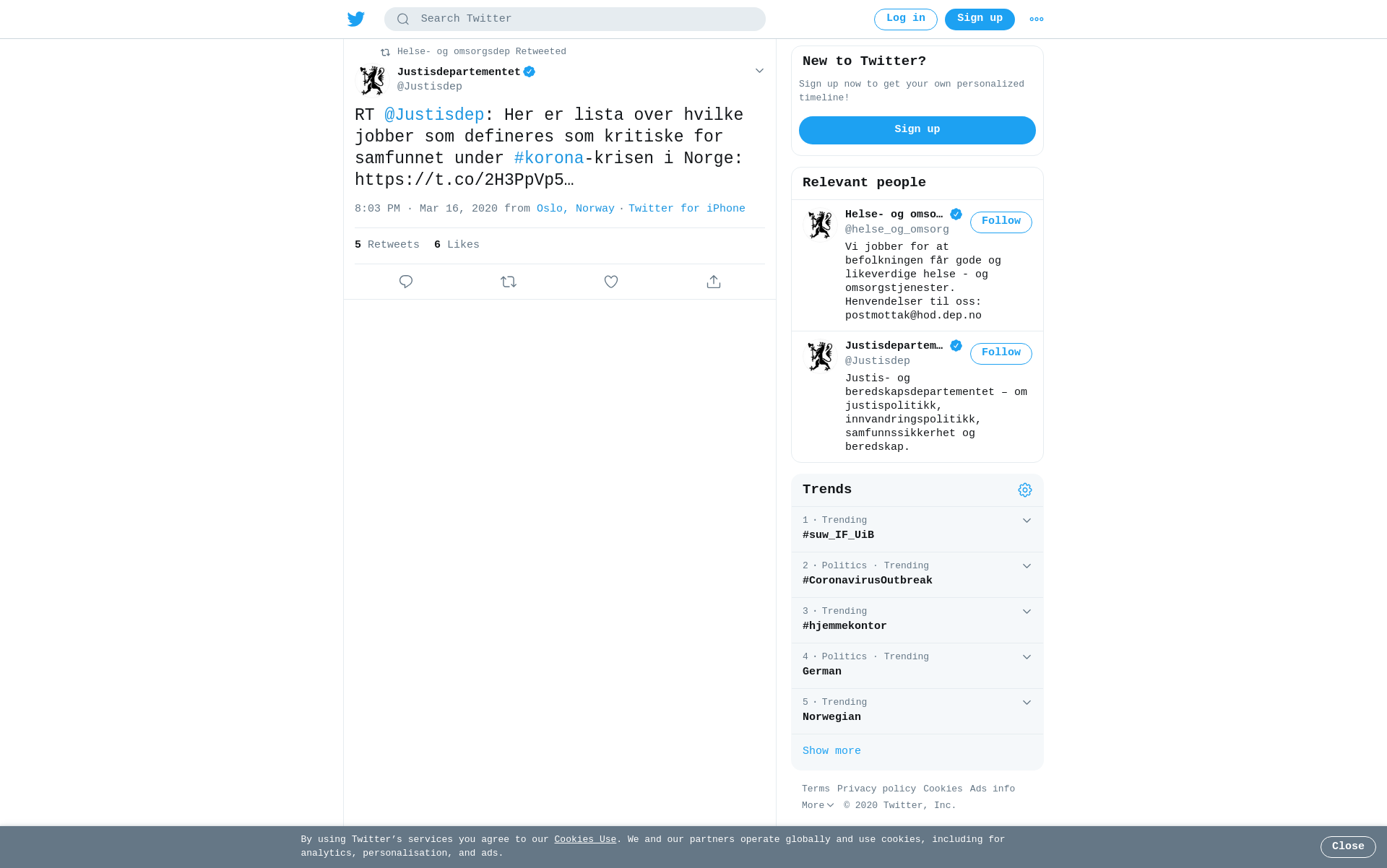Image resolution: width=1387 pixels, height=868 pixels.
Task: Click the Log in button
Action: (906, 19)
